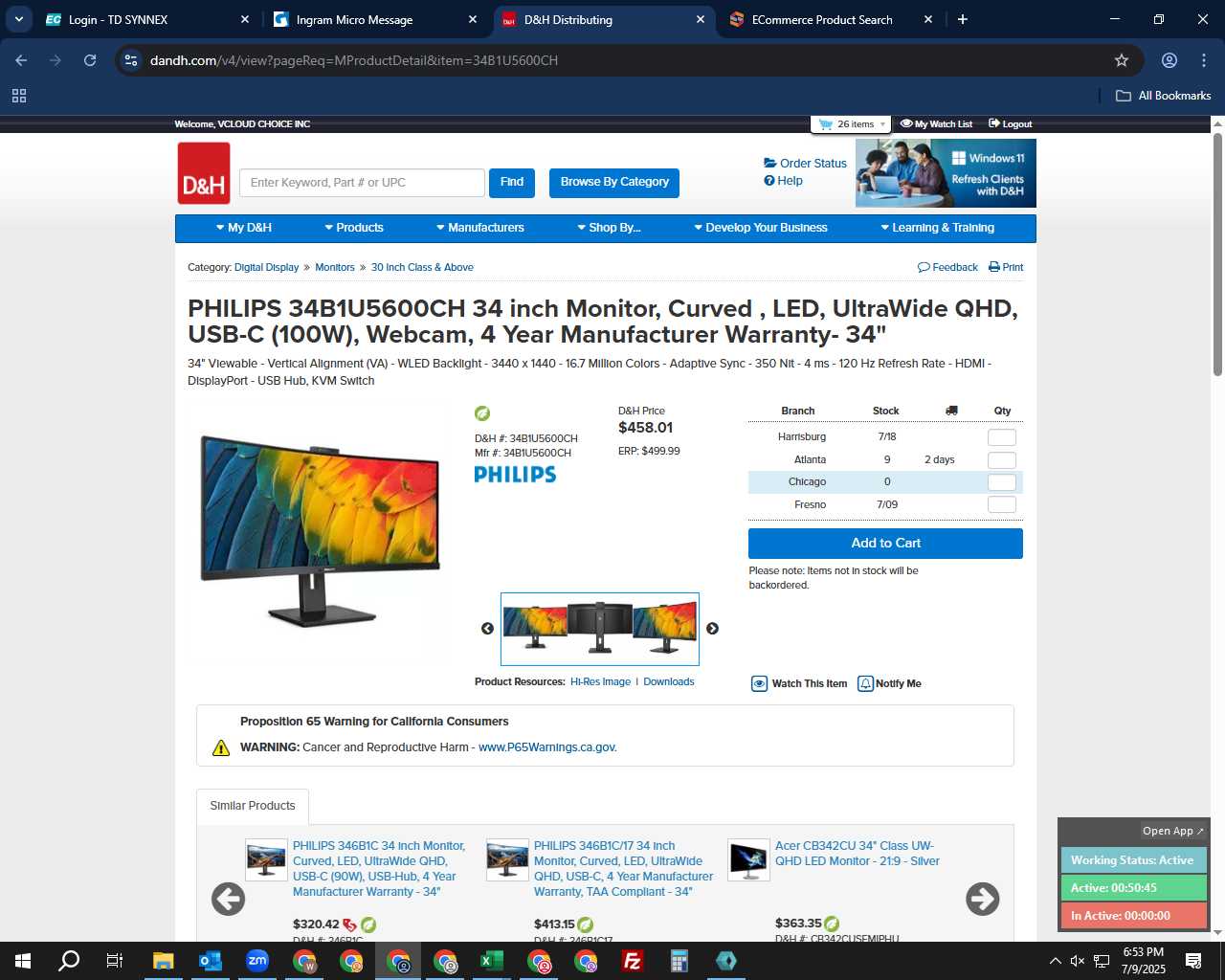Click the keyword search input field
Screen dimensions: 1225x980
click(x=362, y=183)
